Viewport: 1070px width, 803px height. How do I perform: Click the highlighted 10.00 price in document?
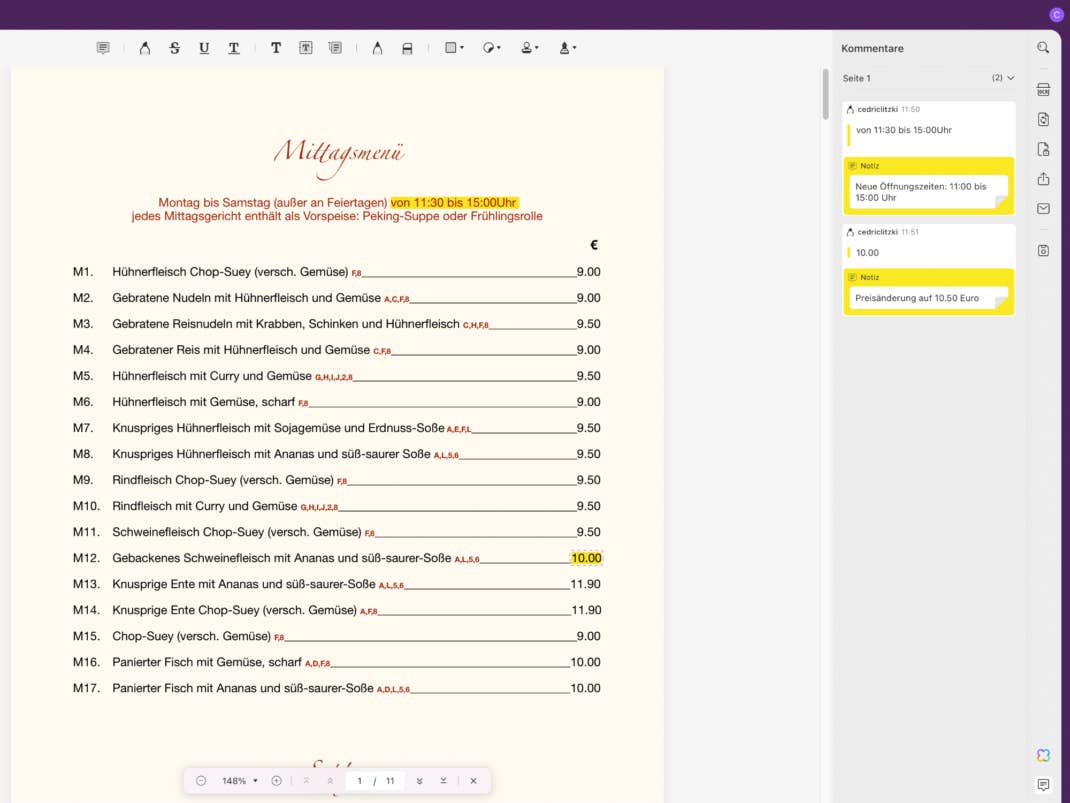(x=586, y=558)
